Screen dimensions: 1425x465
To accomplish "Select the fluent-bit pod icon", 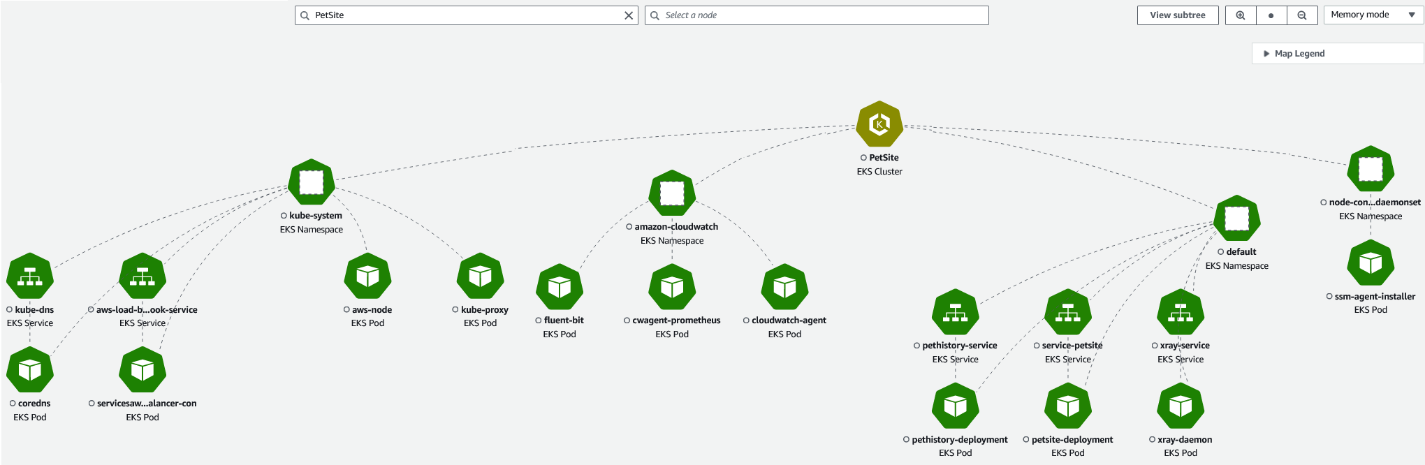I will click(x=559, y=288).
